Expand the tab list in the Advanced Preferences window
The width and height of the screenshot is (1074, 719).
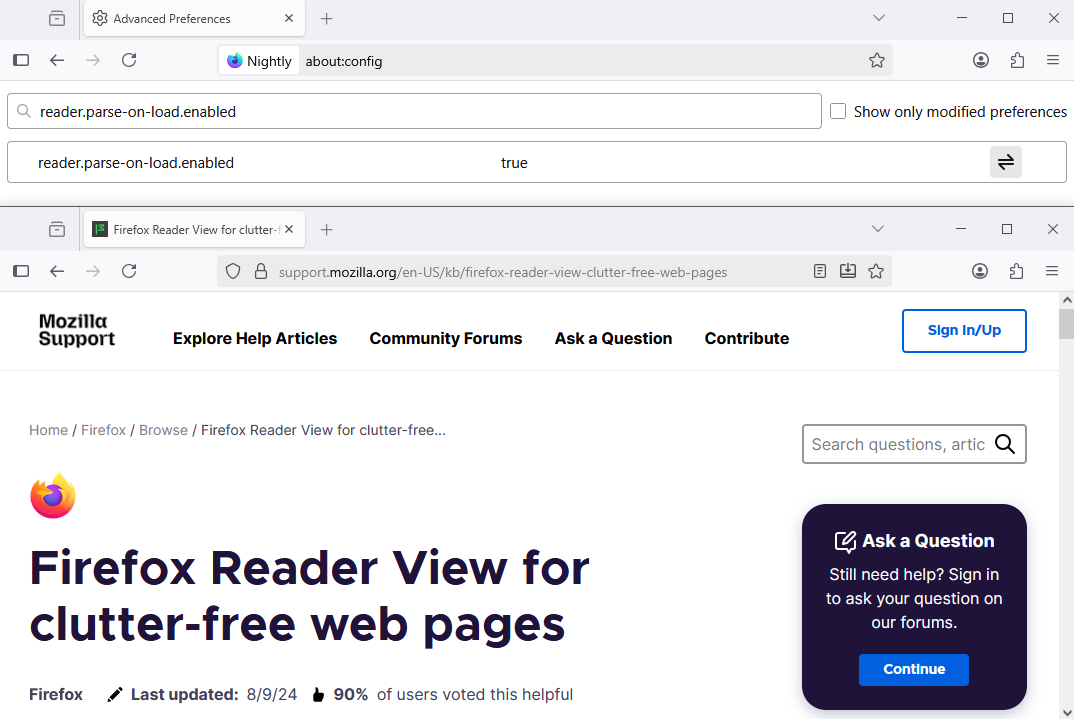tap(879, 18)
